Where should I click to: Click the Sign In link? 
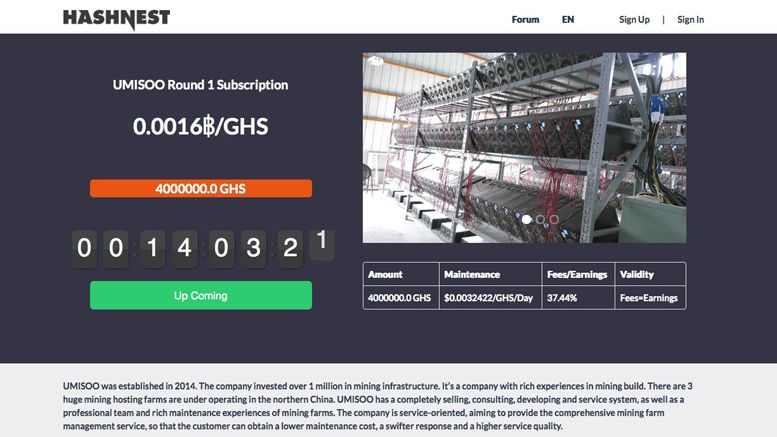[690, 19]
